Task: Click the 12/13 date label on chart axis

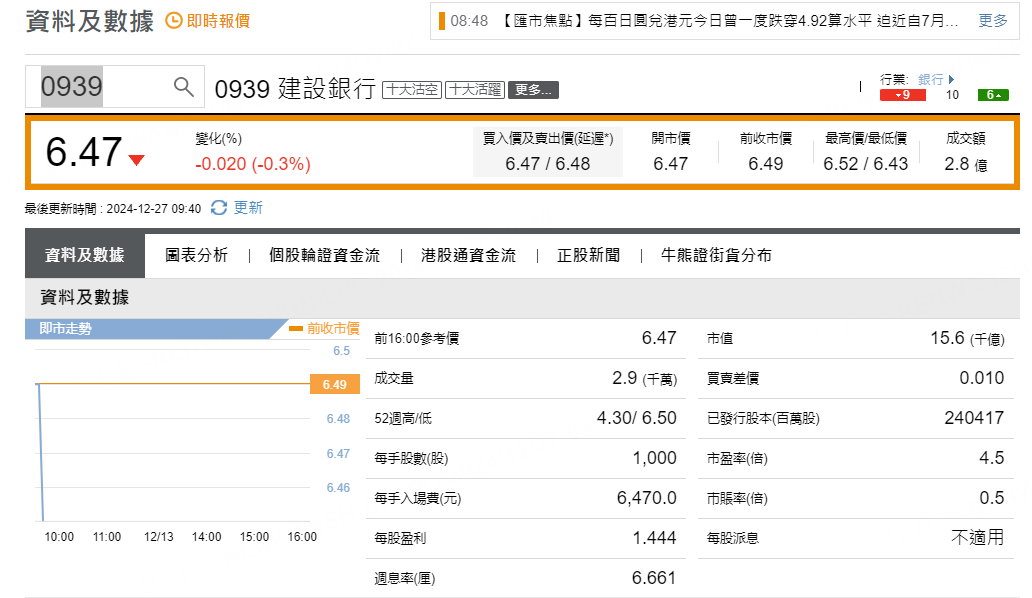Action: click(159, 537)
